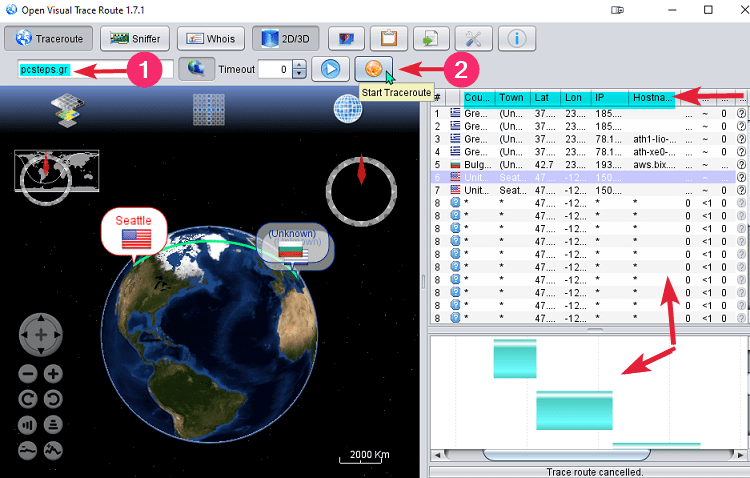The image size is (750, 478).
Task: Click the whois question icon in row 3
Action: tap(741, 139)
